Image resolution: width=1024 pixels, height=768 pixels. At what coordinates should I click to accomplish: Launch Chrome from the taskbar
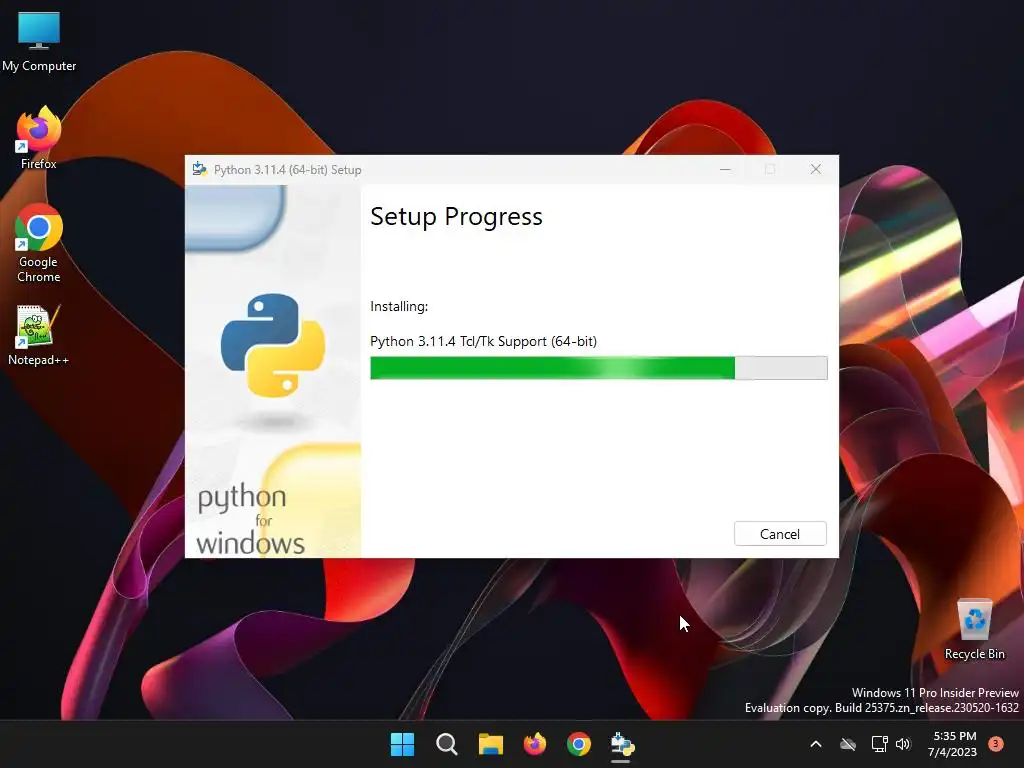(579, 744)
